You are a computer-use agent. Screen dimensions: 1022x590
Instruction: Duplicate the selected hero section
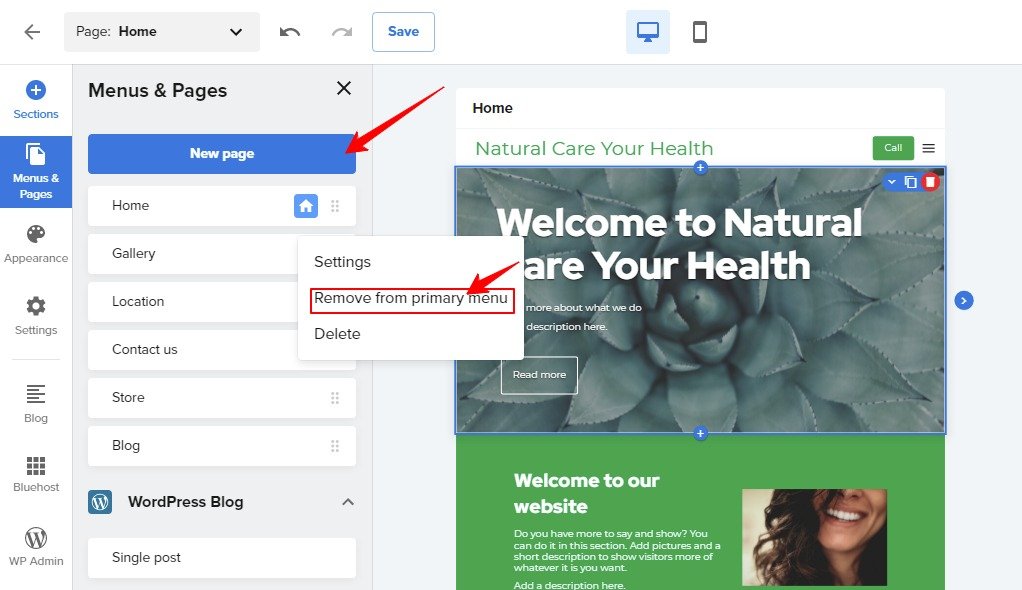point(910,182)
